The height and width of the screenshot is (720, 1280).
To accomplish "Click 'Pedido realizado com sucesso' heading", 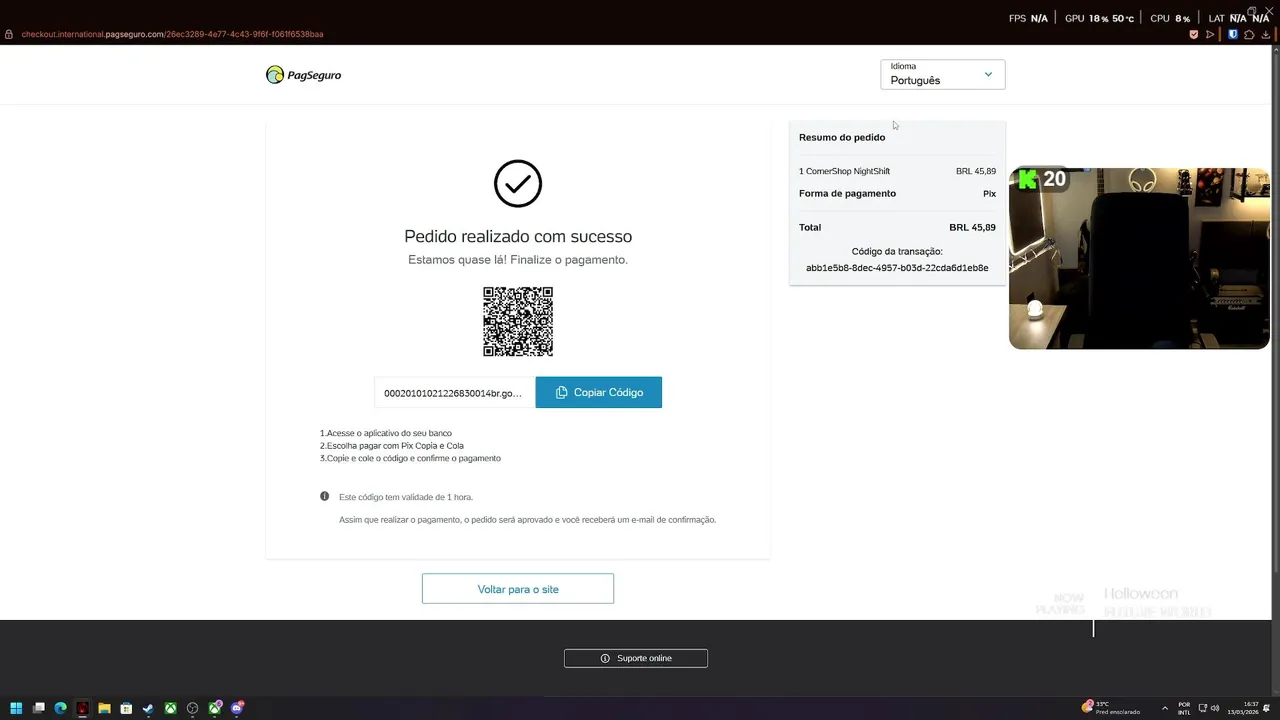I will pyautogui.click(x=518, y=237).
